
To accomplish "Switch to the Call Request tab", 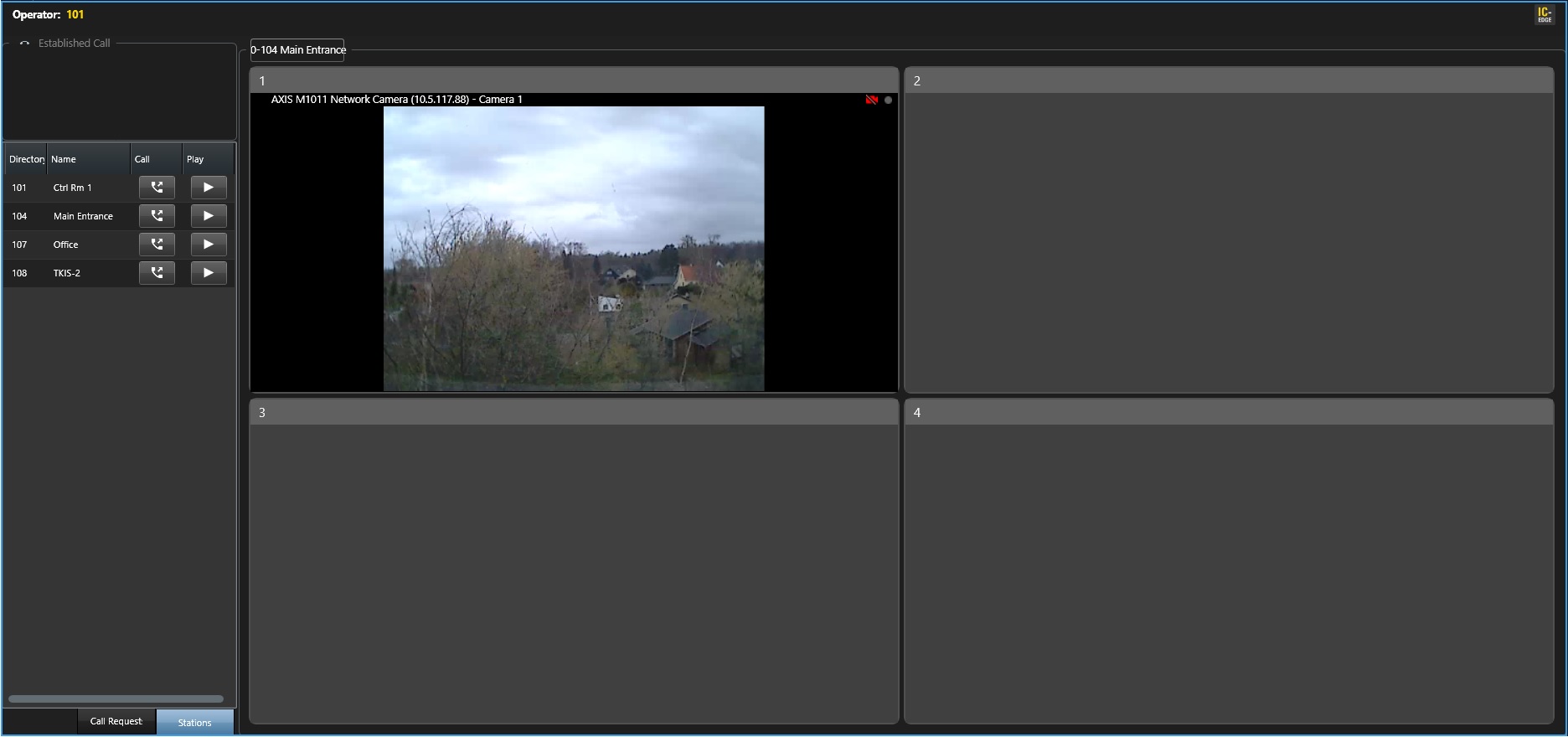I will click(116, 721).
